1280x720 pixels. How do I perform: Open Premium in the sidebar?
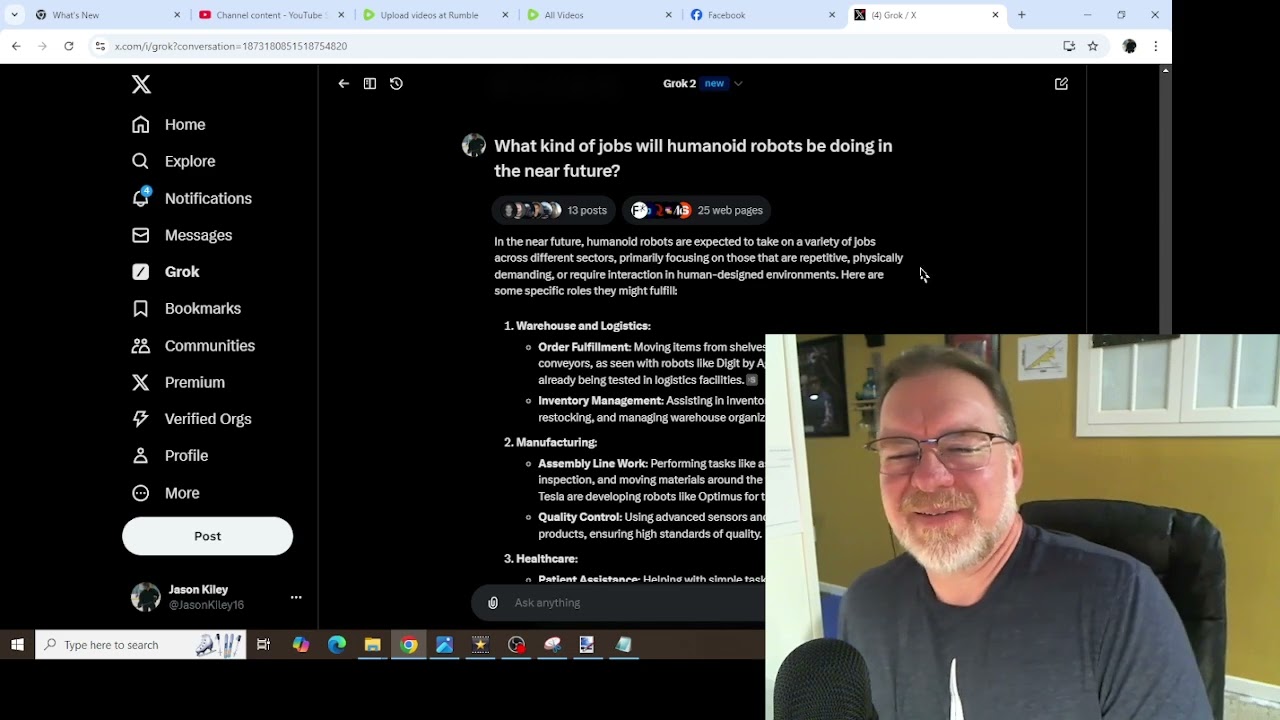(178, 382)
